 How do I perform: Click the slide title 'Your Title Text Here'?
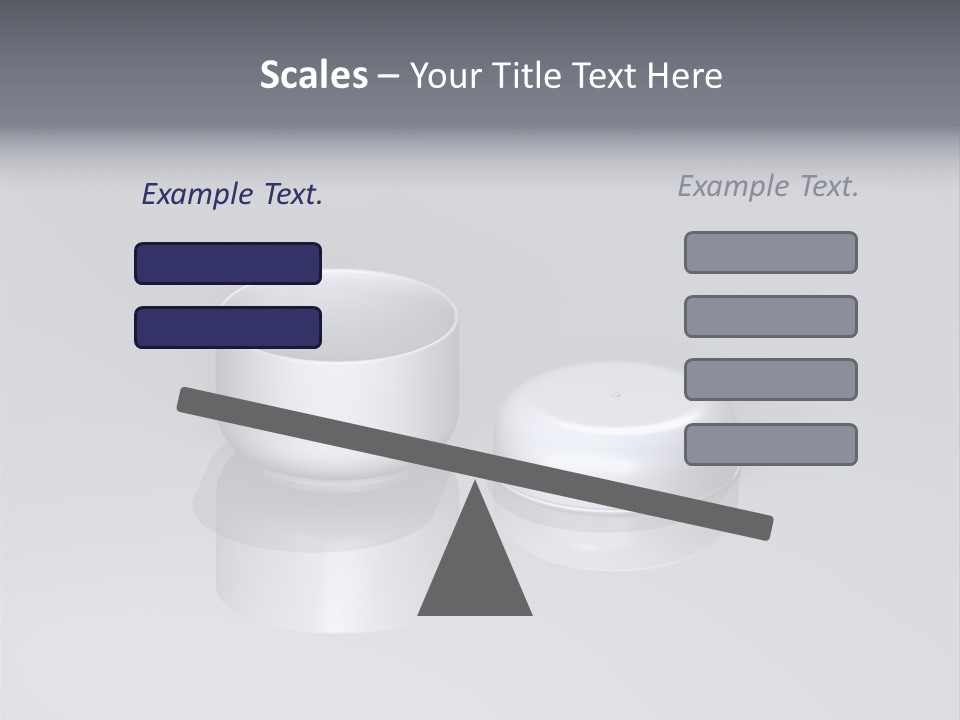pos(566,75)
